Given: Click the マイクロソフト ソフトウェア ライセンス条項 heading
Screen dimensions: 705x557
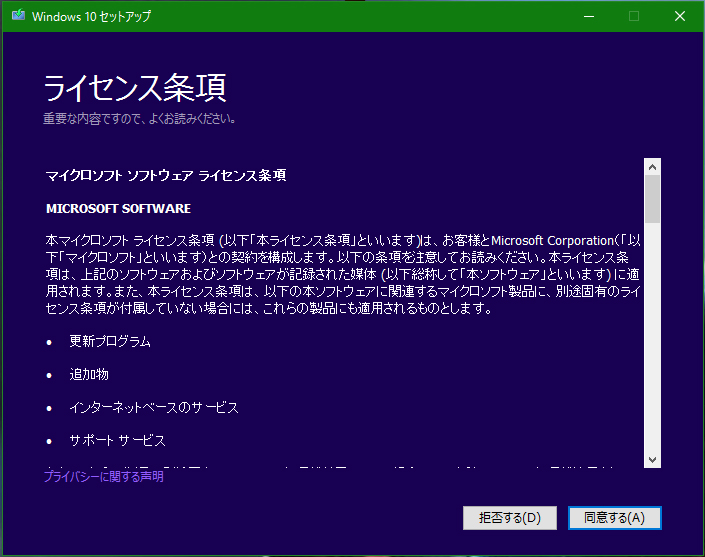Looking at the screenshot, I should [x=166, y=175].
